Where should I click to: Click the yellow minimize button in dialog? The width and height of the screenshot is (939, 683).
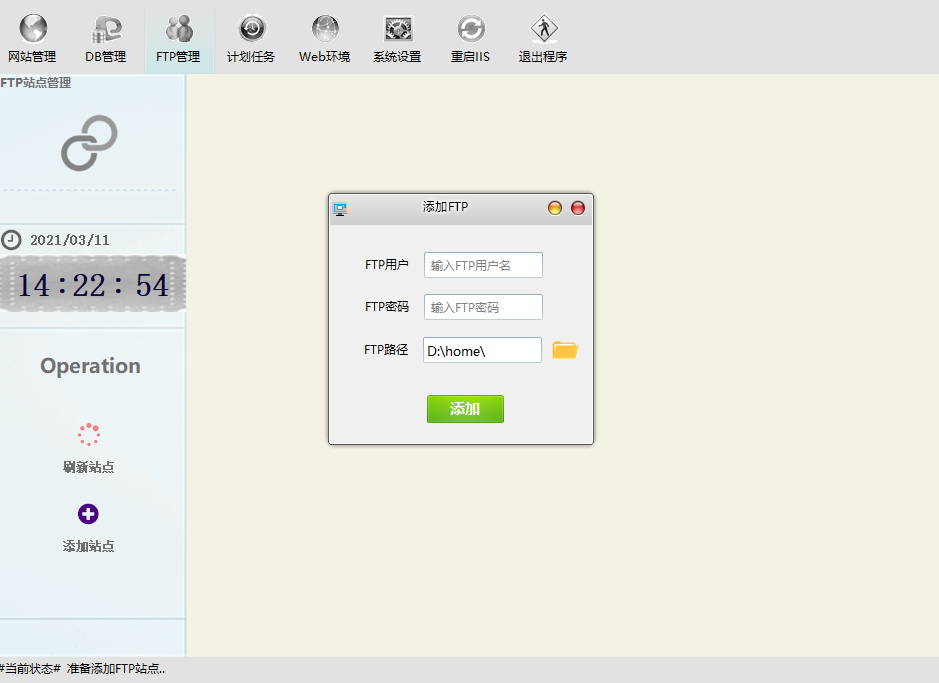[x=555, y=208]
